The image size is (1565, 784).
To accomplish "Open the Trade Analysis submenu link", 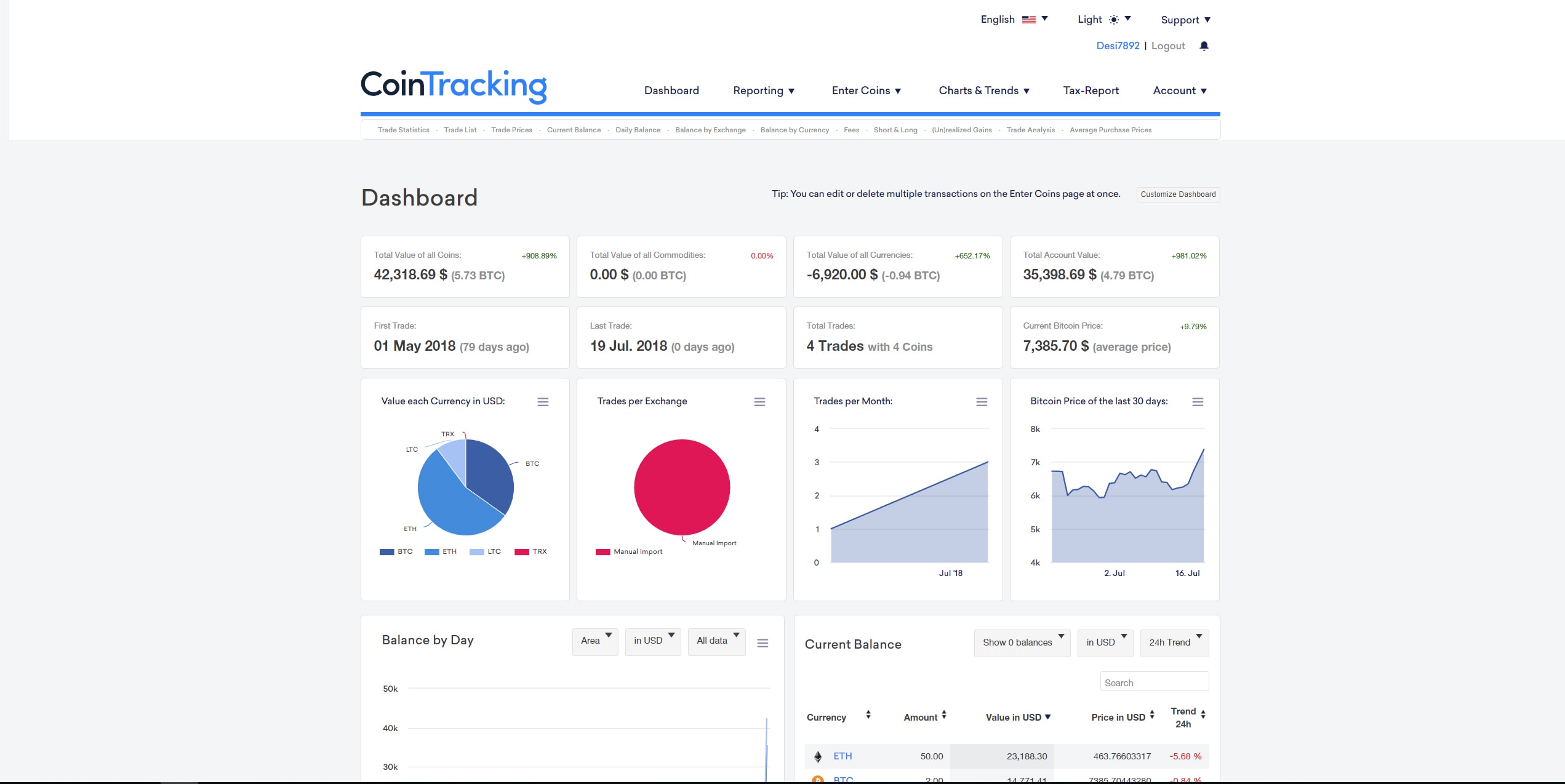I will pos(1030,130).
